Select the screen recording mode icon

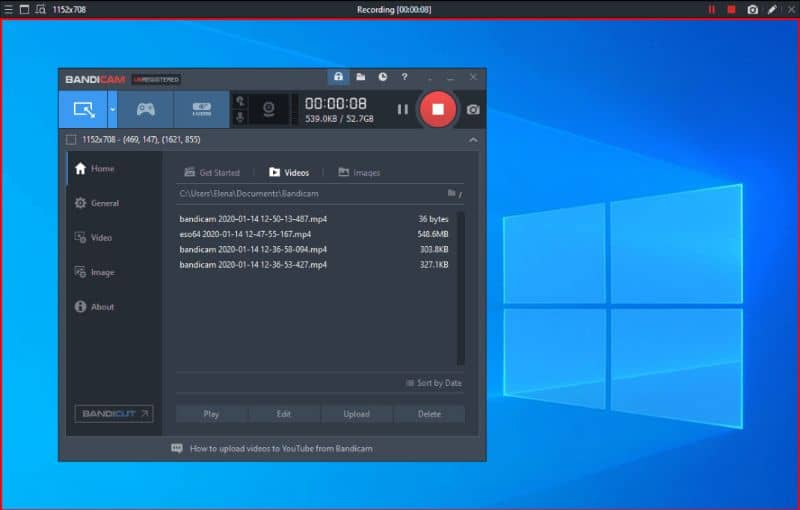[x=83, y=109]
